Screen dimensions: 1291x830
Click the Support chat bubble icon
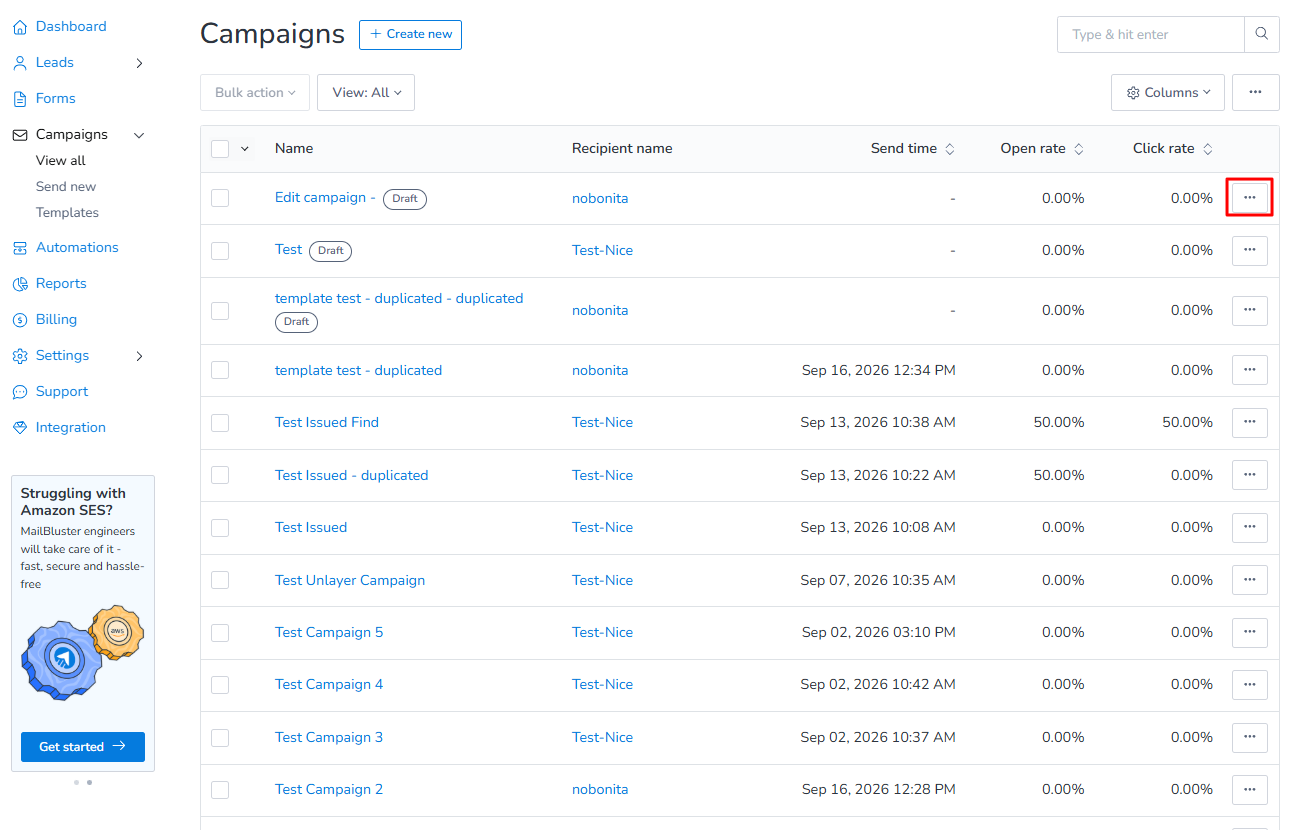click(20, 392)
